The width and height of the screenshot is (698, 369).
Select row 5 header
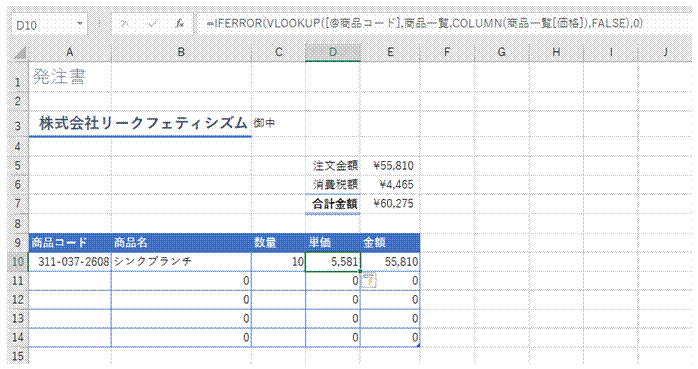[x=18, y=166]
